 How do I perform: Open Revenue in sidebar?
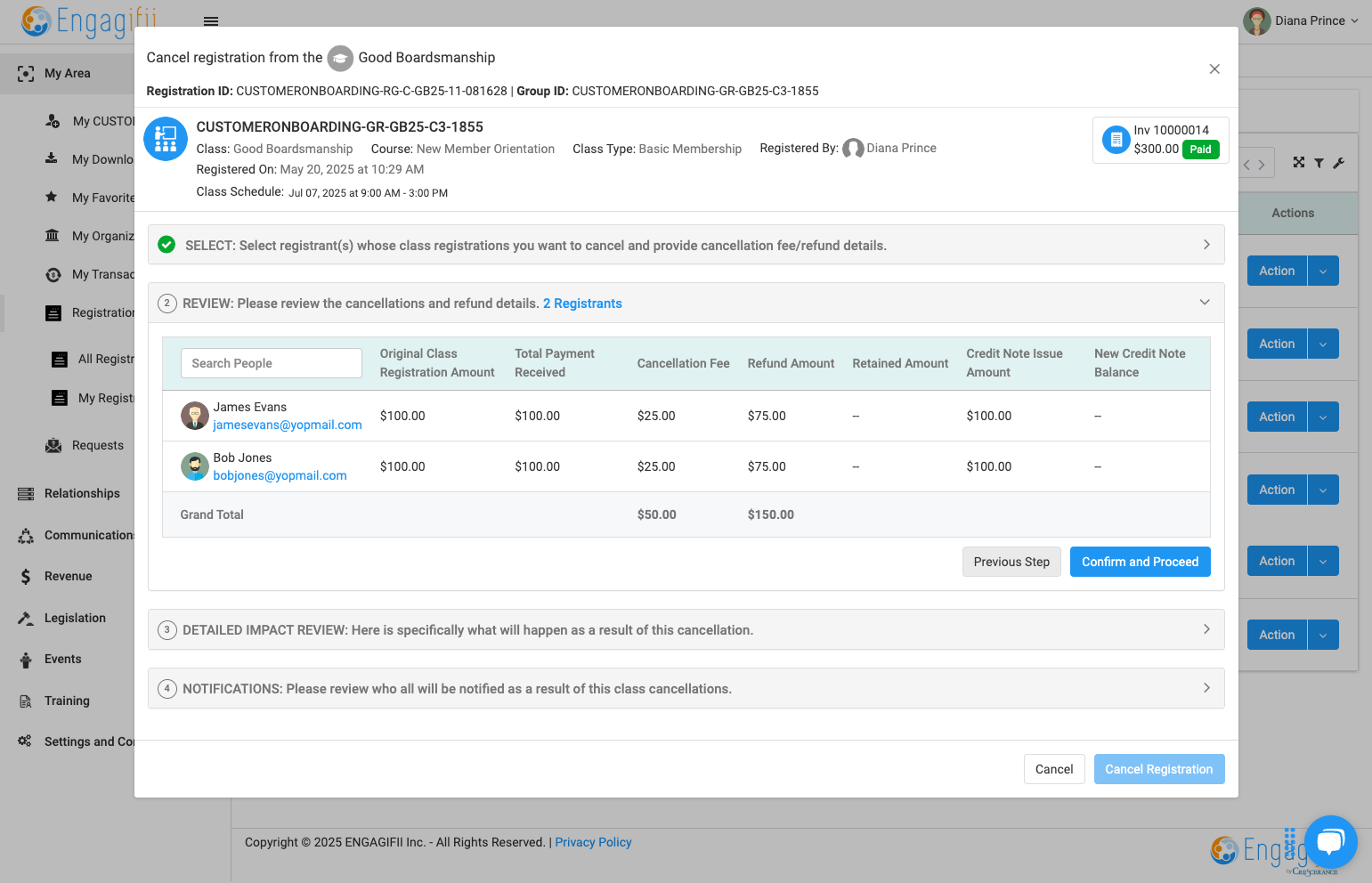[69, 576]
